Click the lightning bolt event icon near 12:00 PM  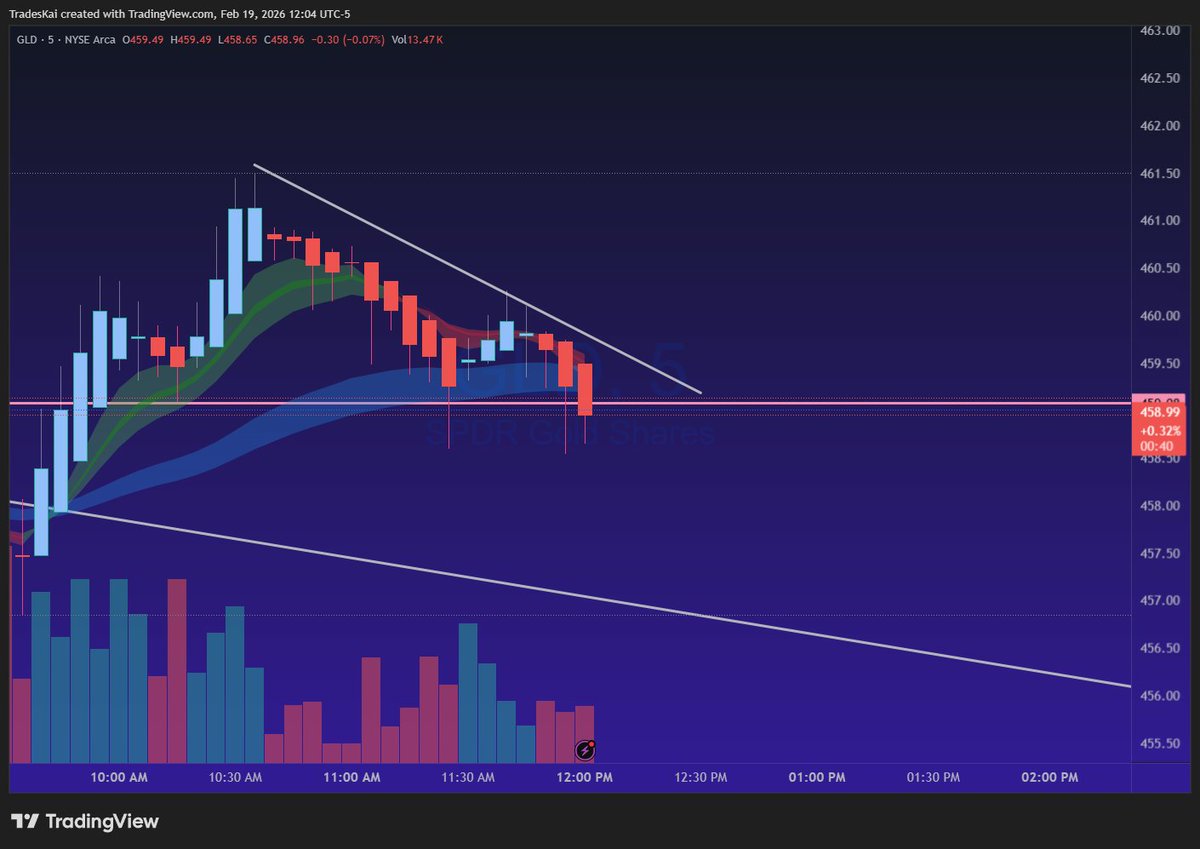click(x=585, y=749)
